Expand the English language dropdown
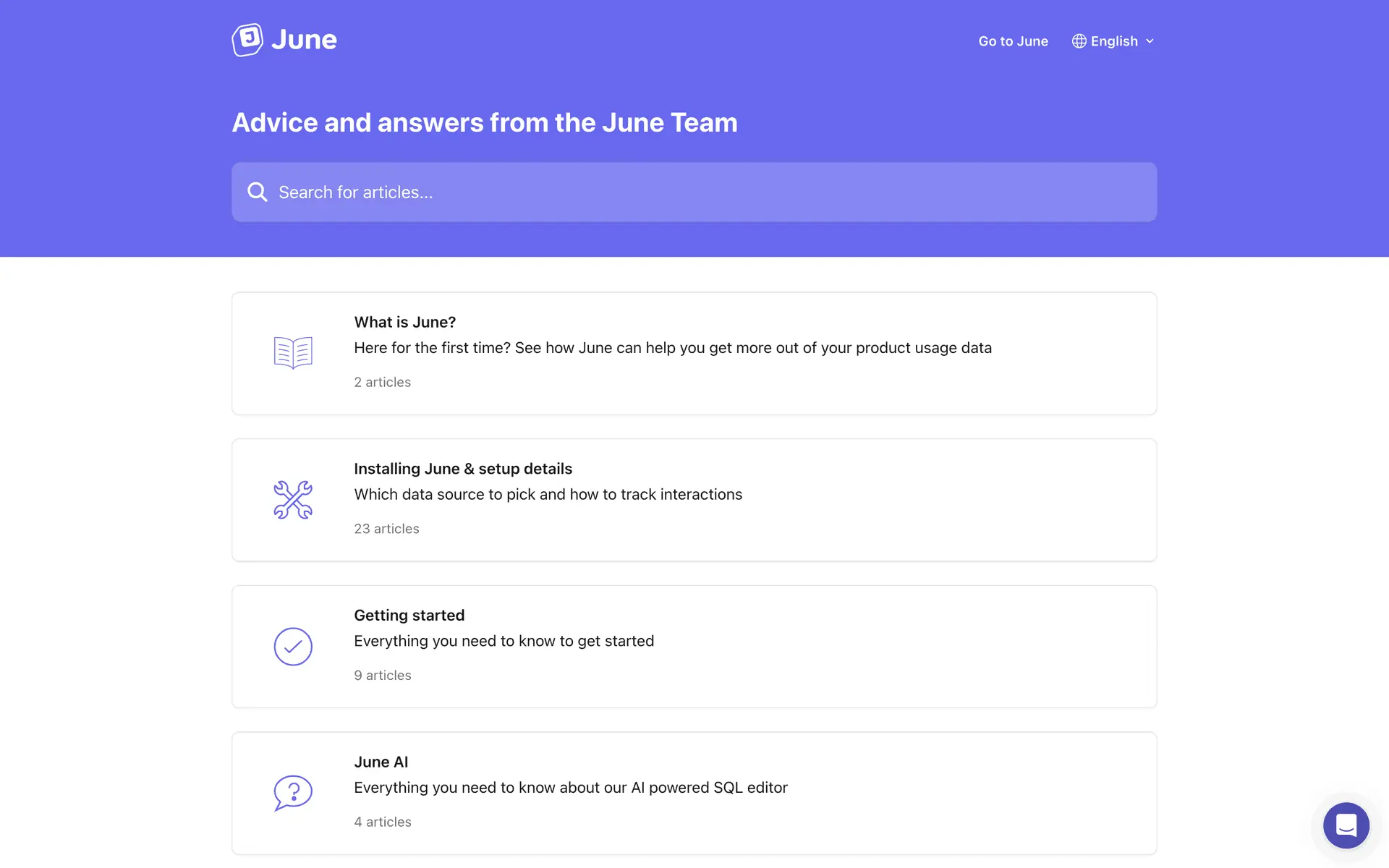The width and height of the screenshot is (1389, 868). coord(1114,41)
